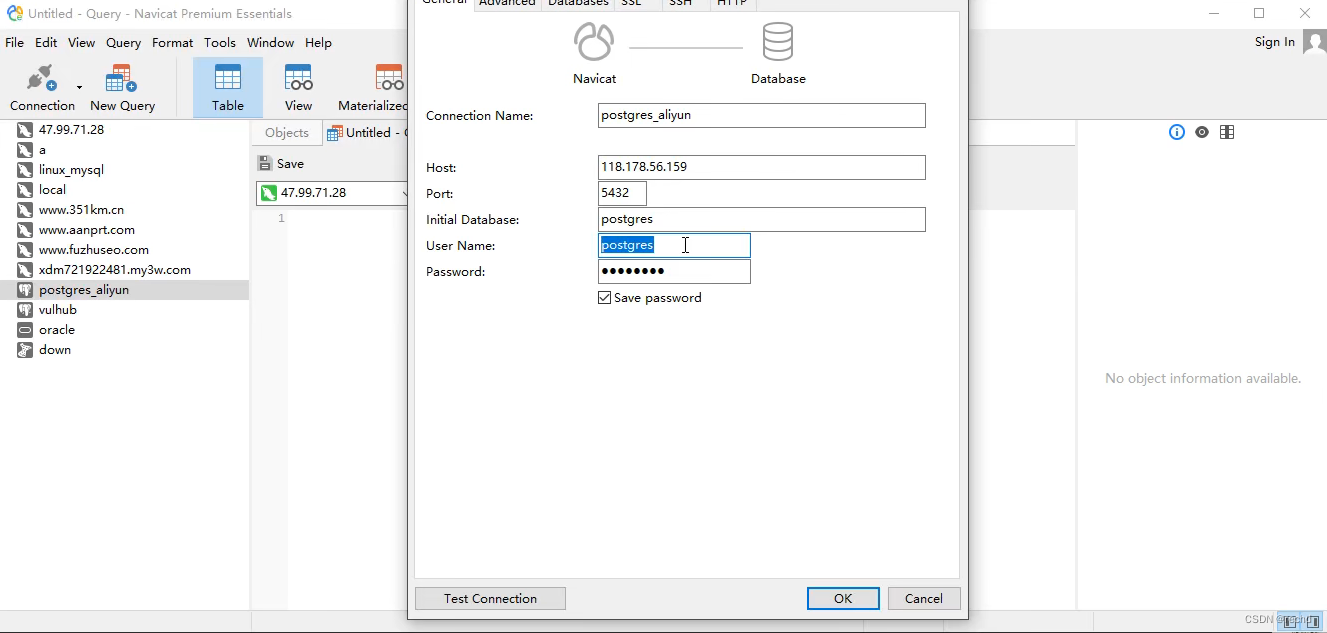1327x633 pixels.
Task: Switch to the SSL tab in the dialog
Action: coord(638,4)
